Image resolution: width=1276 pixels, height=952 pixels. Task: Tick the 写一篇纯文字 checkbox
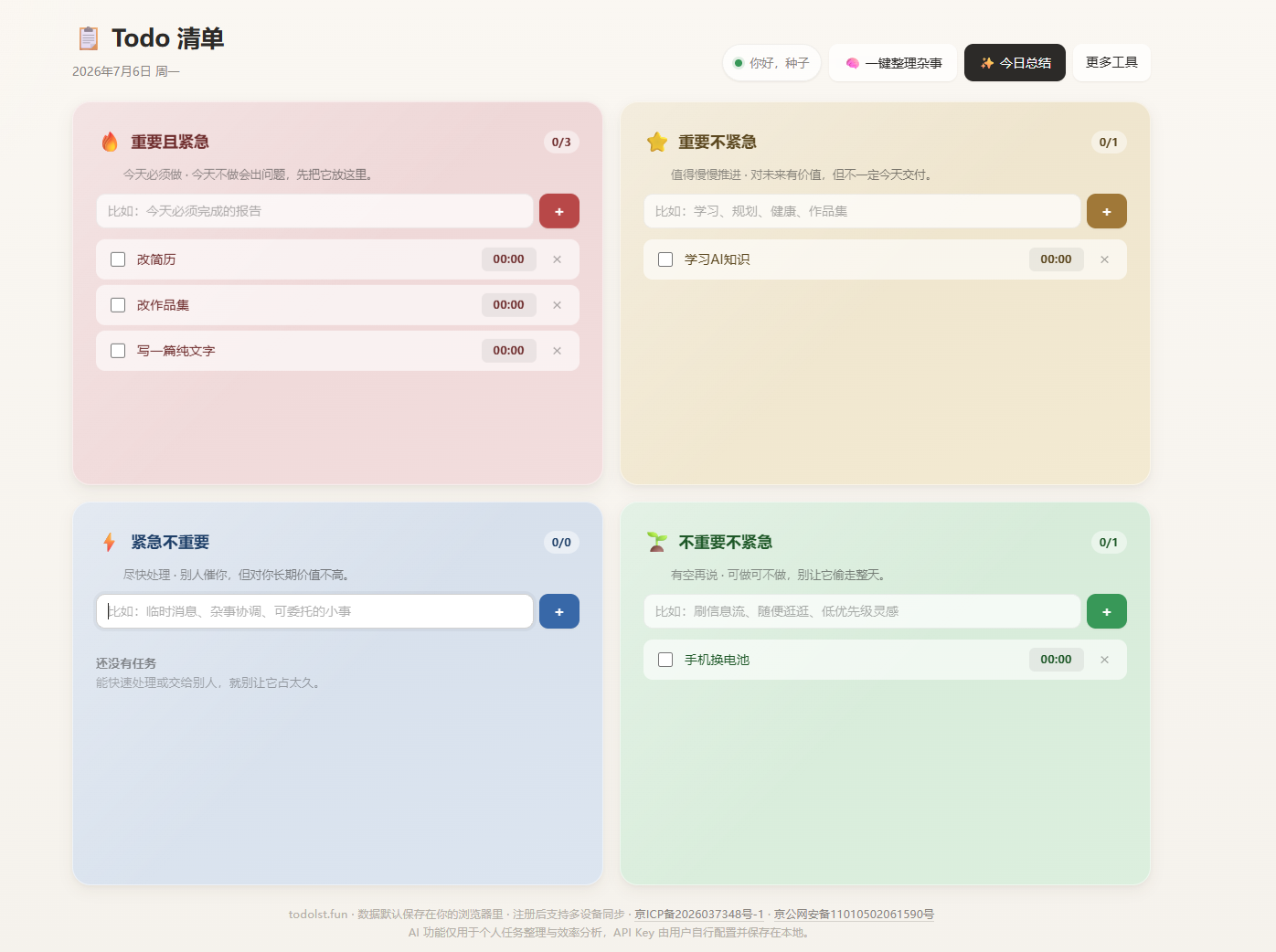click(118, 351)
